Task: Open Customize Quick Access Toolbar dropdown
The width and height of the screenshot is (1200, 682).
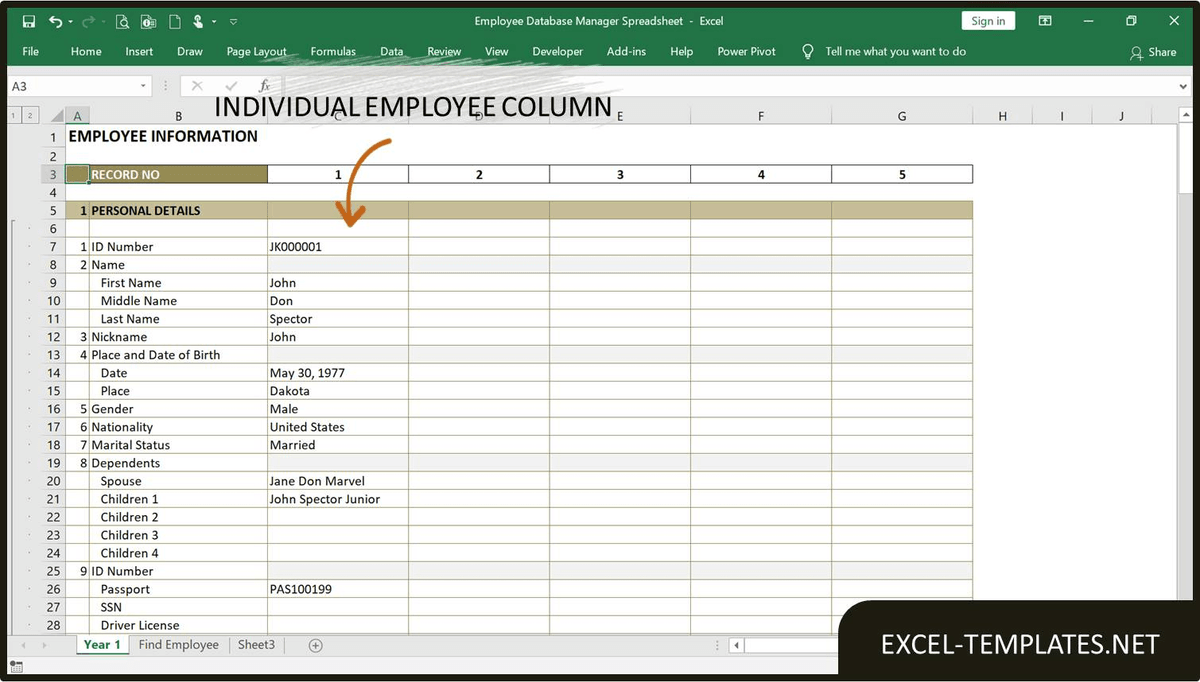Action: (x=233, y=21)
